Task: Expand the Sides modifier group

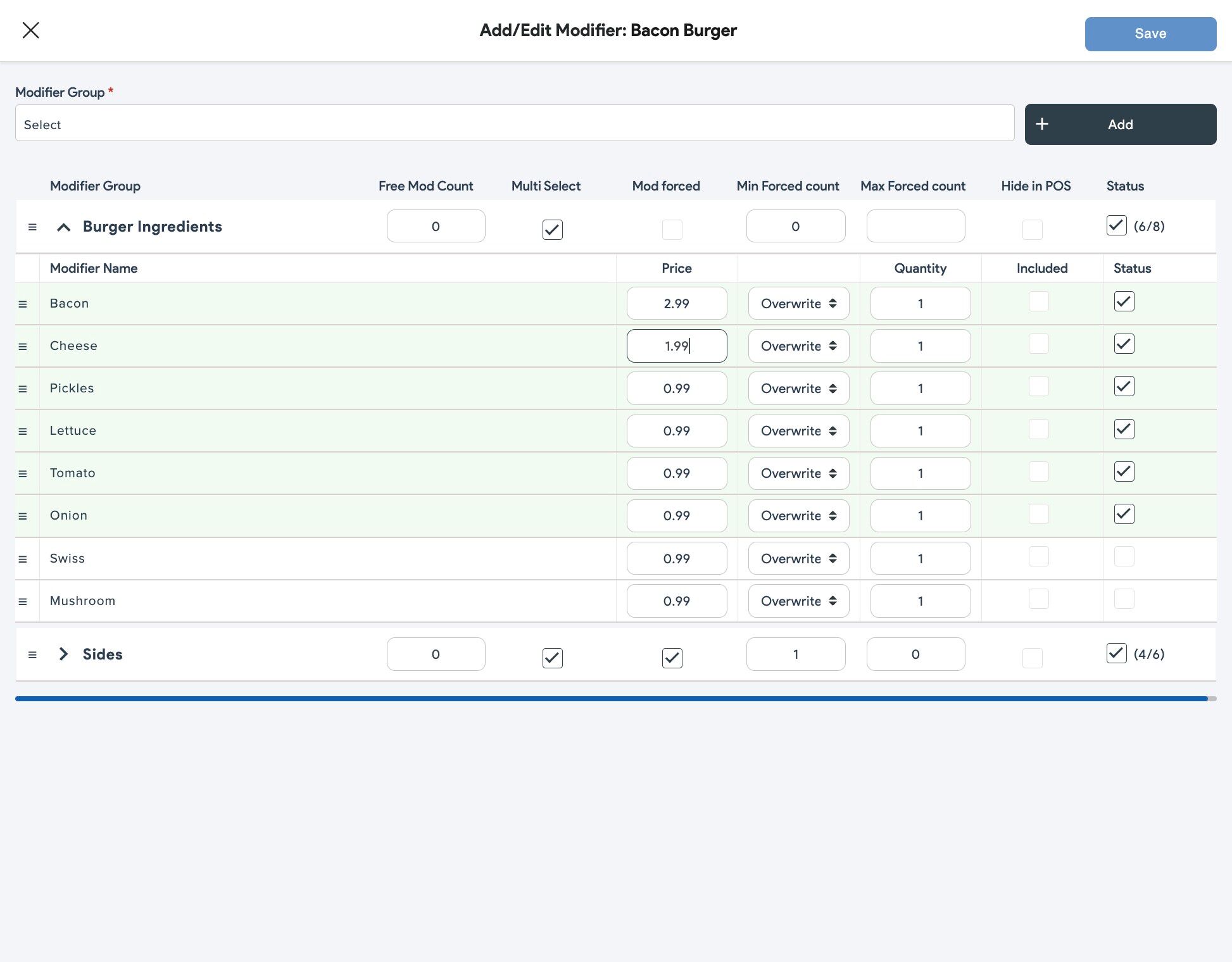Action: tap(63, 654)
